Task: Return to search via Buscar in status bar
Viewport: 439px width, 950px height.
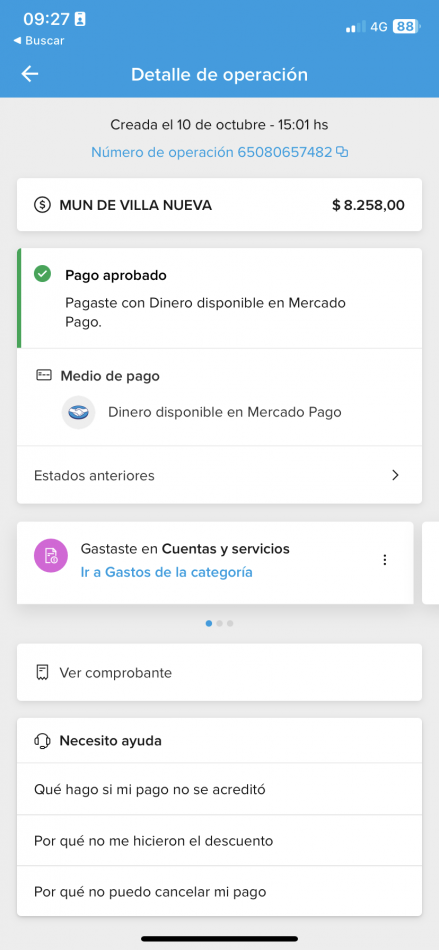Action: click(x=38, y=41)
